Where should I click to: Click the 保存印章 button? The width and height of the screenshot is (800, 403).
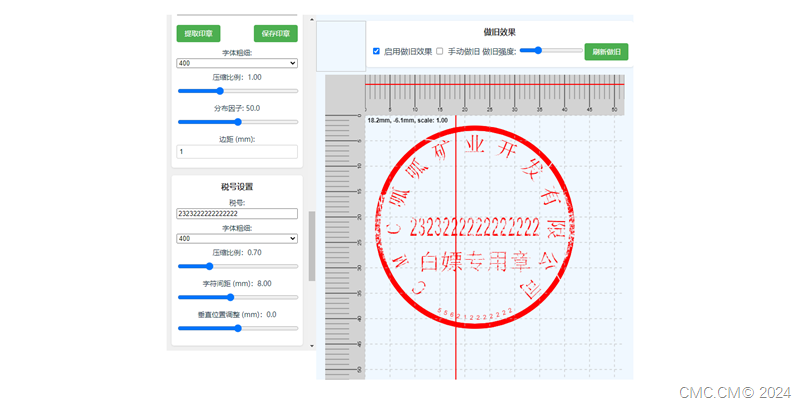(x=276, y=34)
